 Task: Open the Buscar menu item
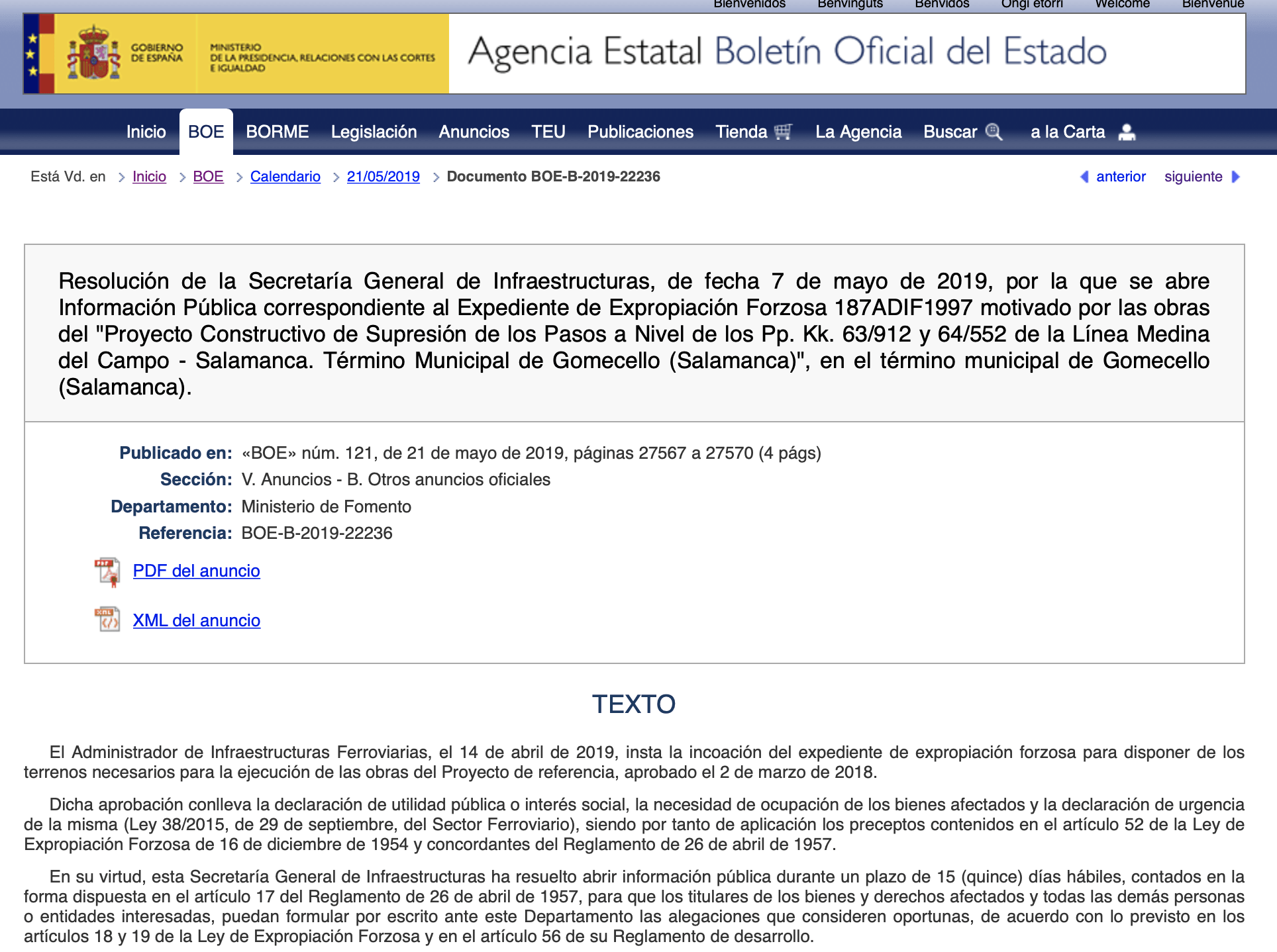pyautogui.click(x=950, y=132)
